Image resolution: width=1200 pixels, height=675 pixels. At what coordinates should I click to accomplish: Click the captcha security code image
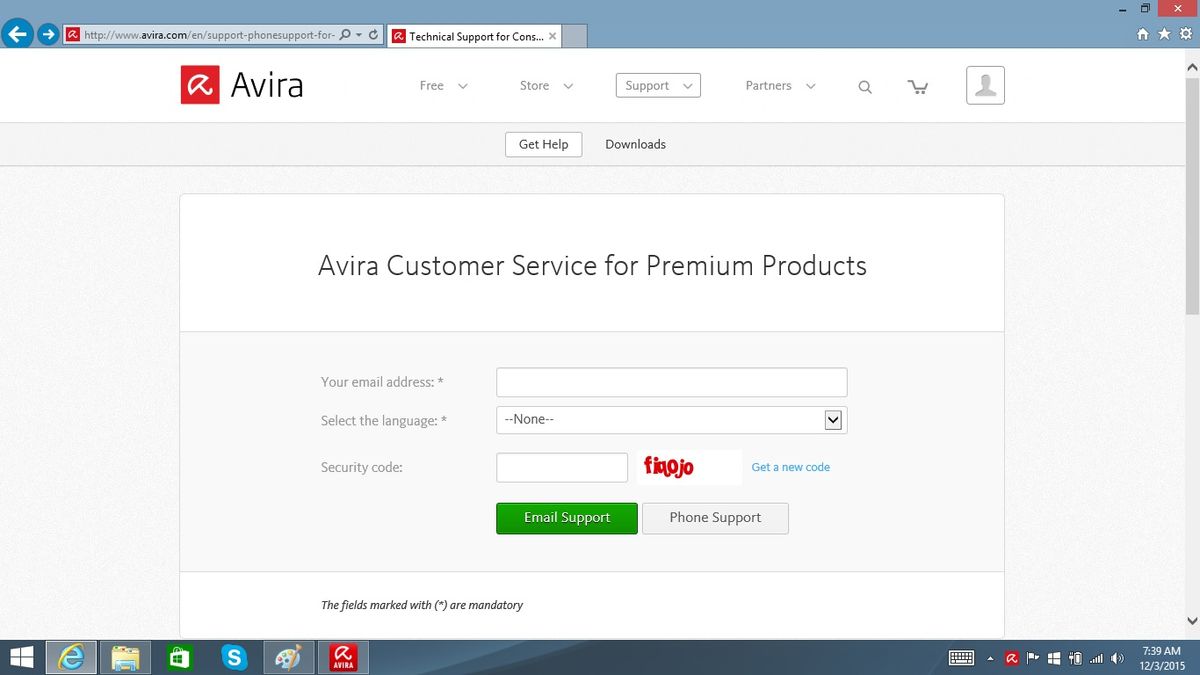tap(689, 468)
